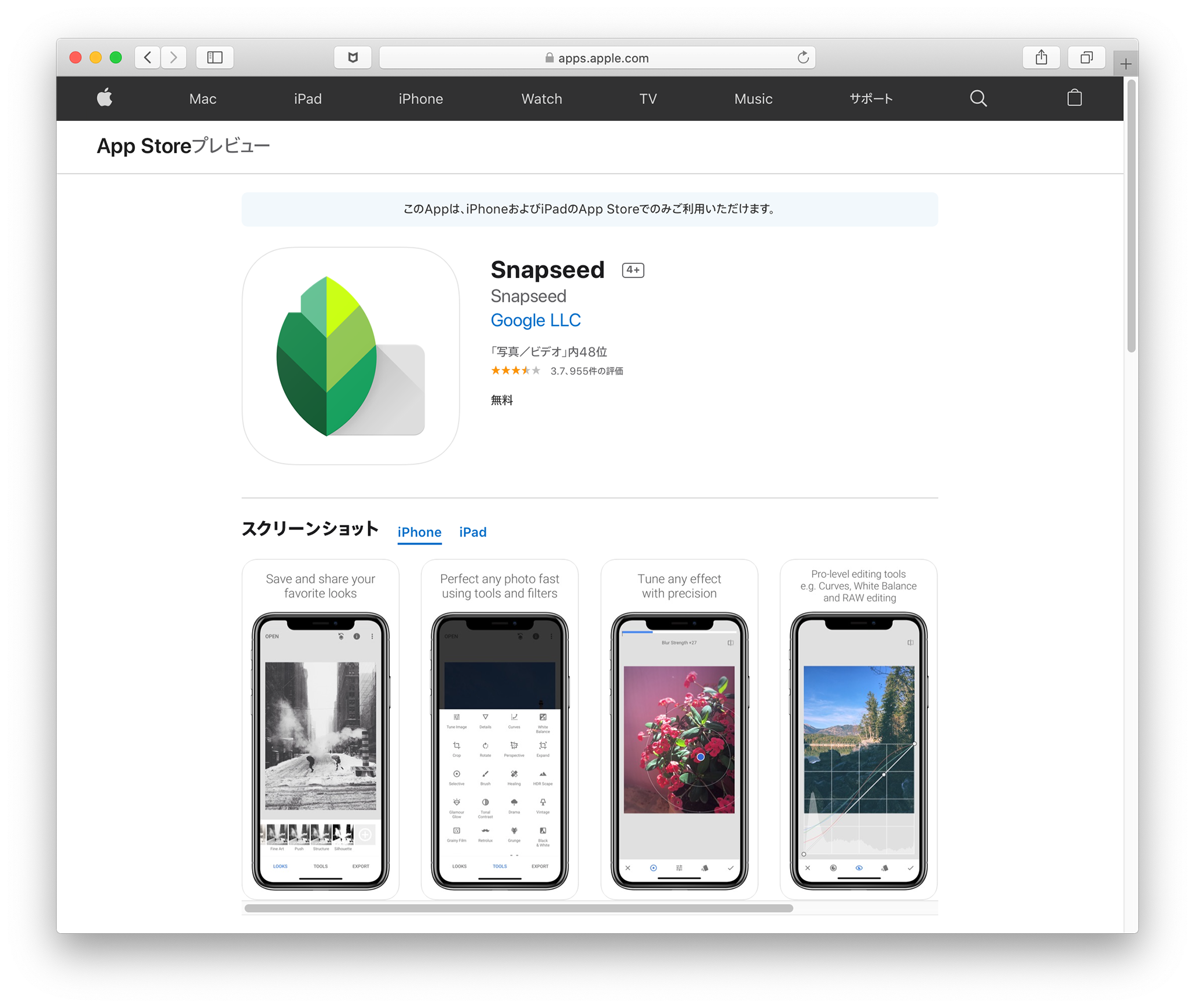Click the サポート navigation link
This screenshot has width=1195, height=1008.
point(871,99)
